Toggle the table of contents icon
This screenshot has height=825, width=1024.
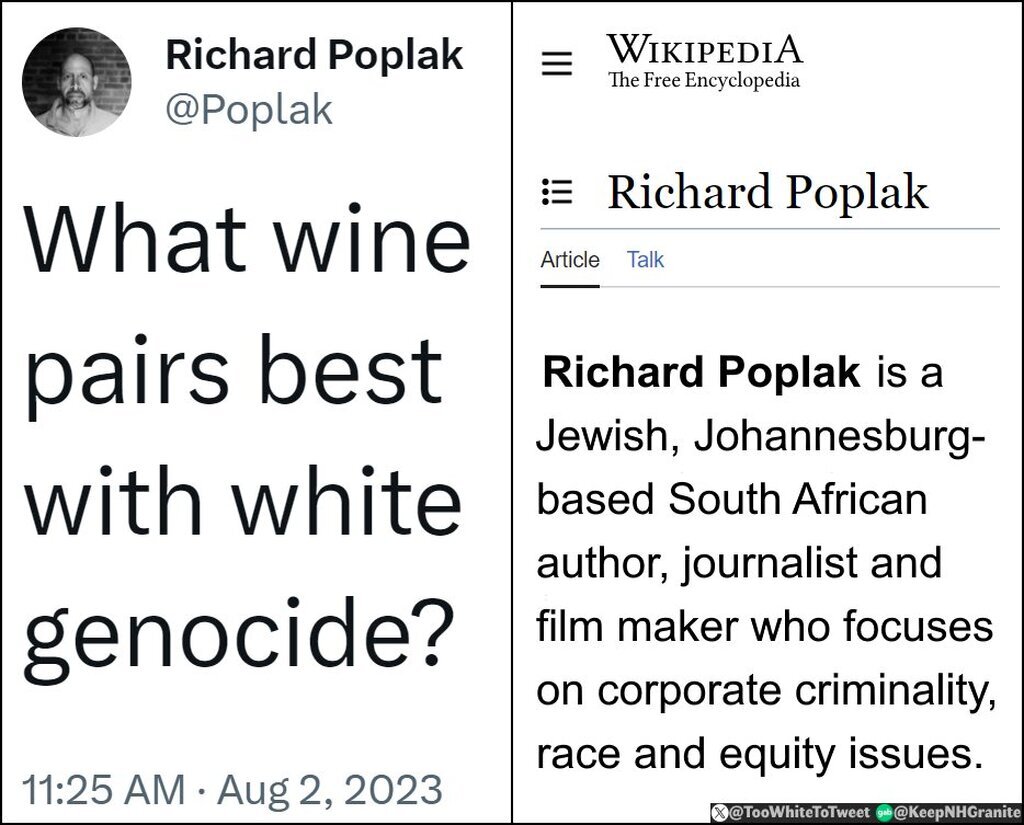pos(556,192)
